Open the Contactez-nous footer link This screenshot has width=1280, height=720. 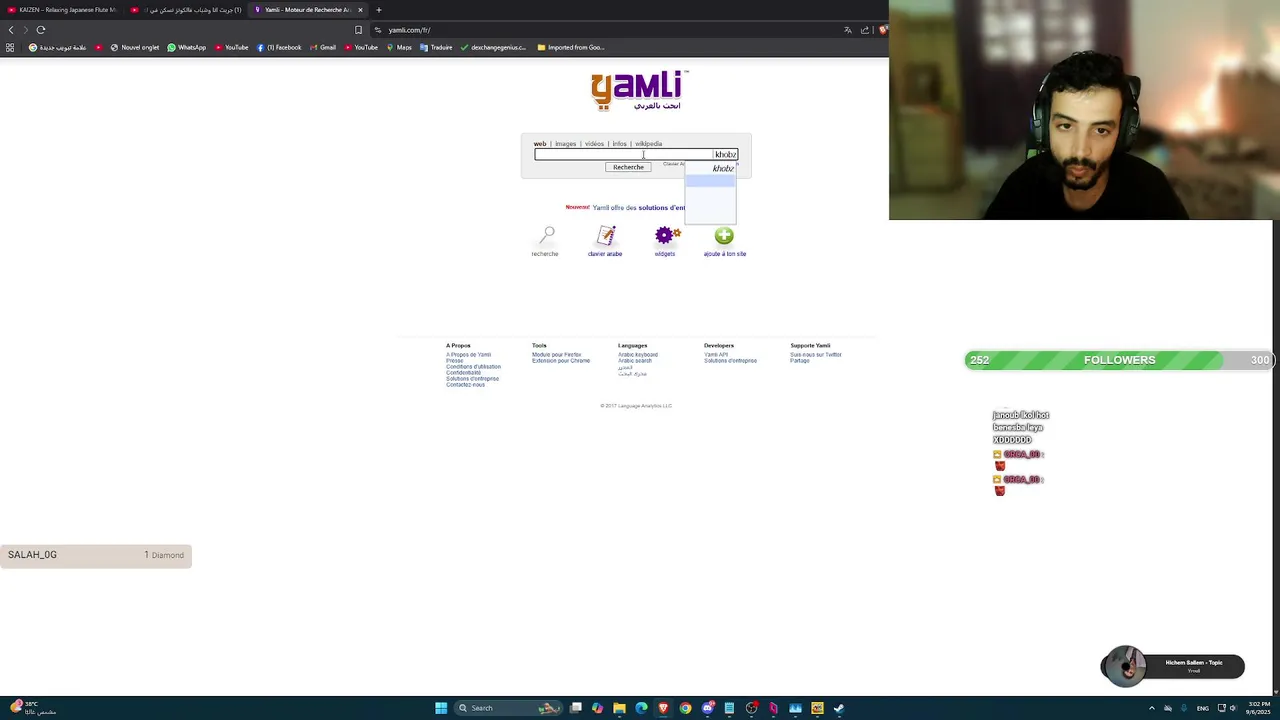click(465, 385)
